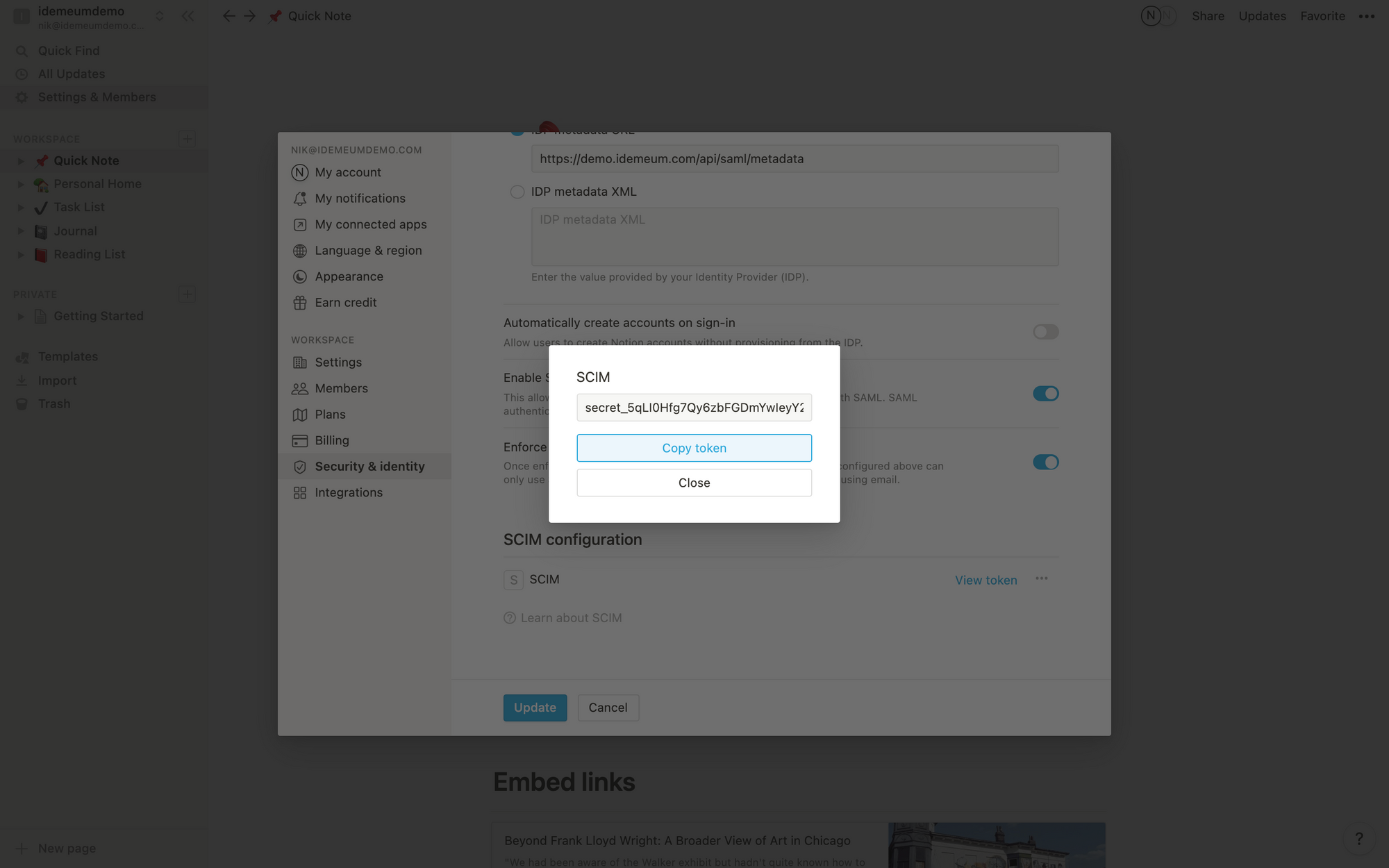This screenshot has width=1389, height=868.
Task: Open My connected apps
Action: pyautogui.click(x=365, y=224)
